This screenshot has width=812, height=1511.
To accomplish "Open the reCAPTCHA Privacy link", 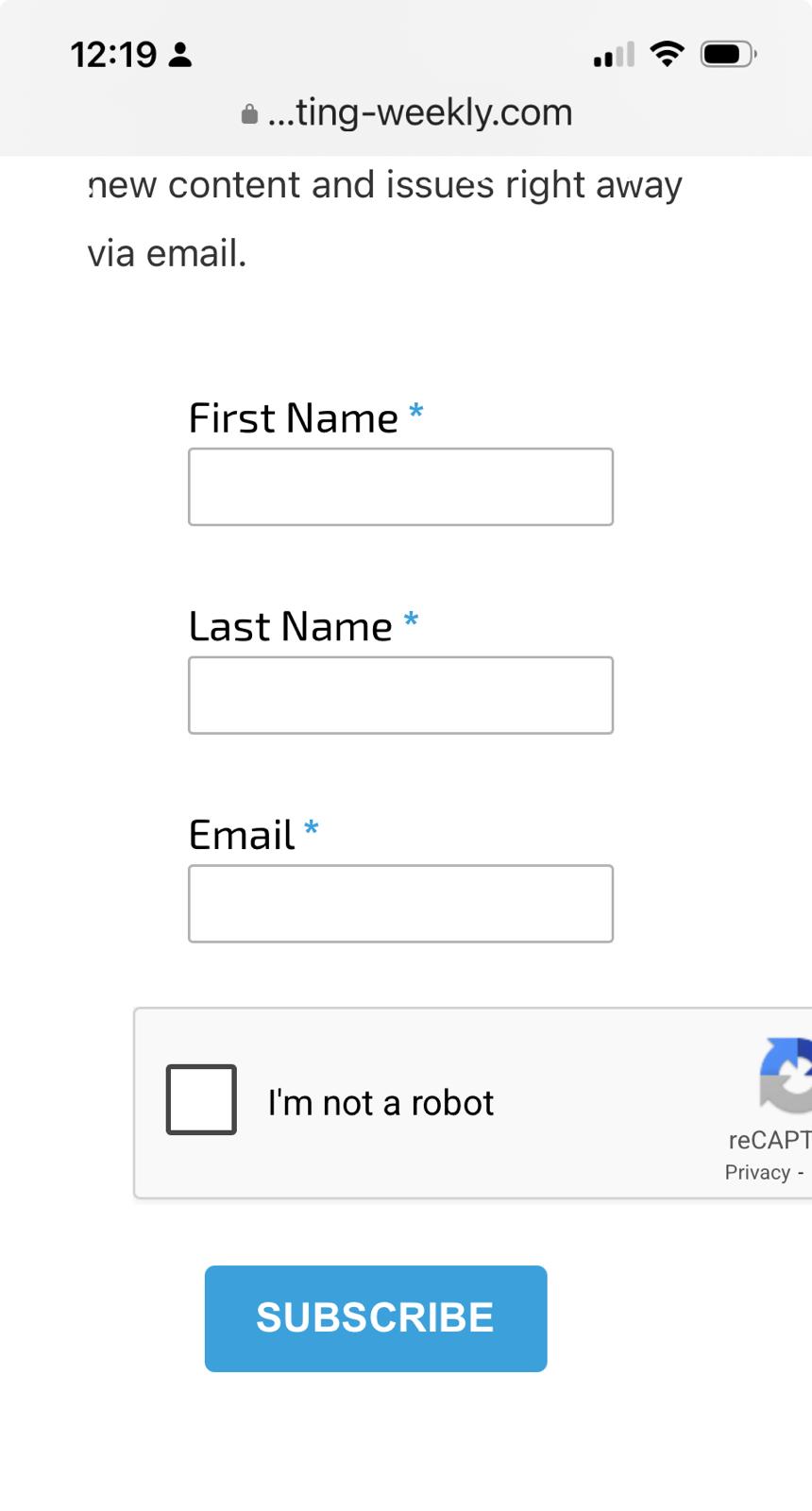I will coord(757,1172).
